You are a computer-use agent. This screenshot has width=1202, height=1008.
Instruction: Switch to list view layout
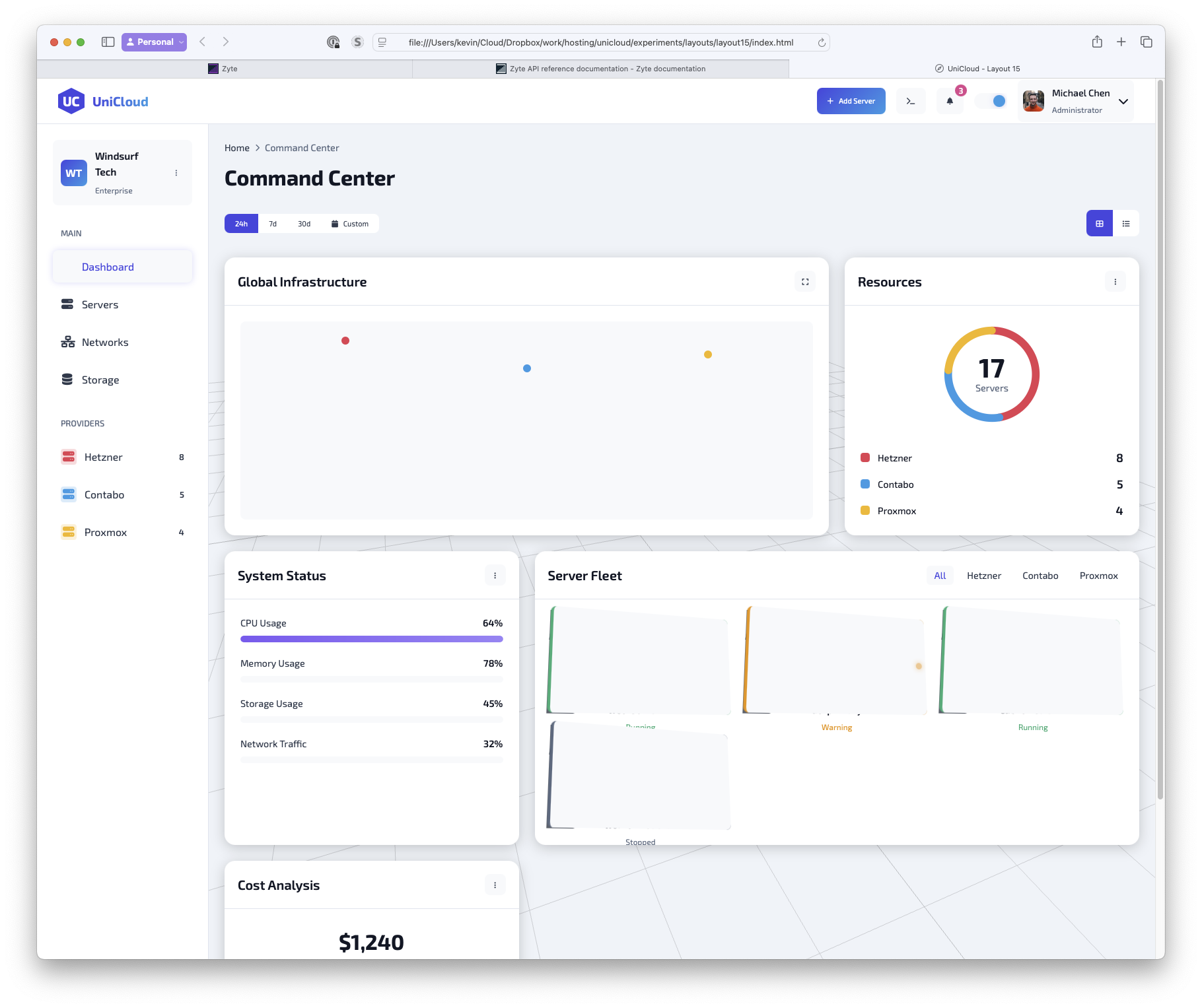1126,224
